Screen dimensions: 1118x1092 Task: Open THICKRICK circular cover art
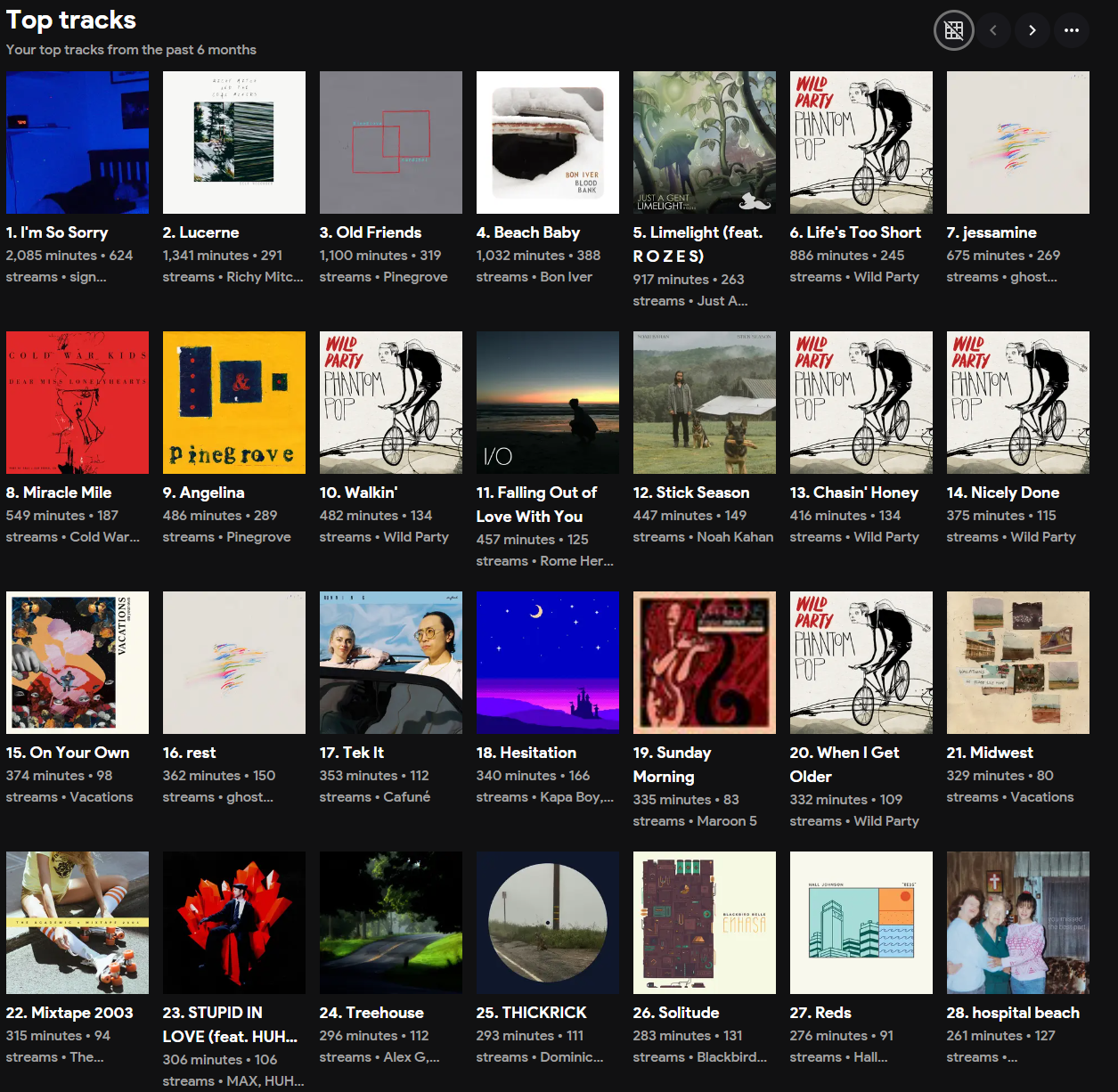point(548,923)
